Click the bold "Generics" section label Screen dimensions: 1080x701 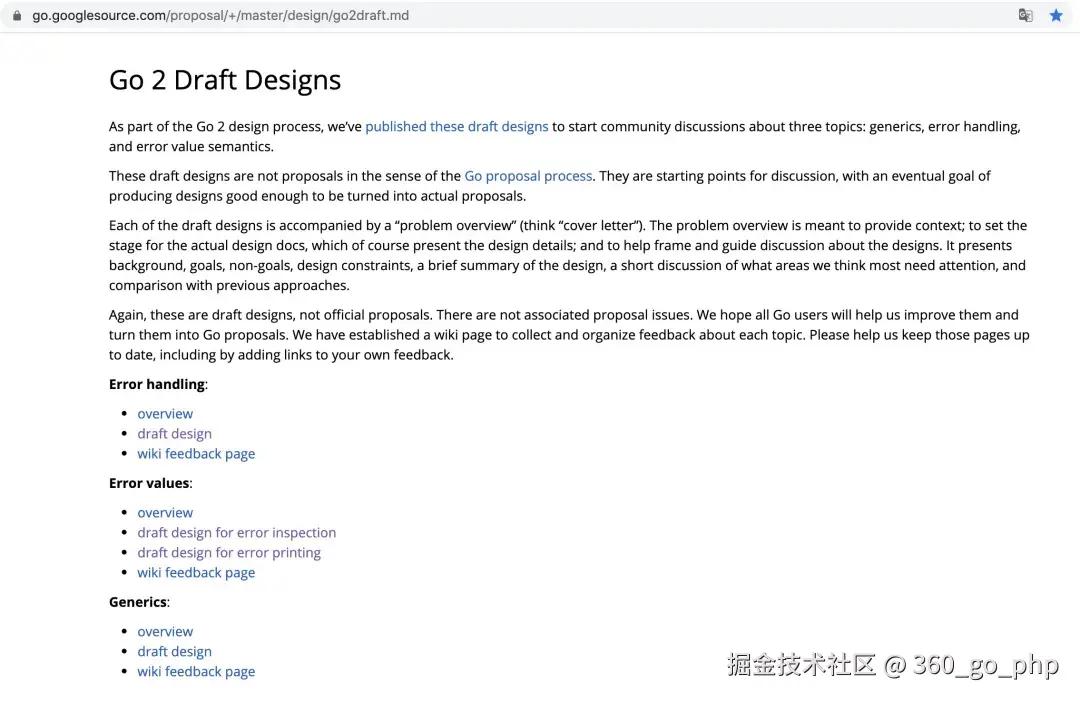pos(138,603)
